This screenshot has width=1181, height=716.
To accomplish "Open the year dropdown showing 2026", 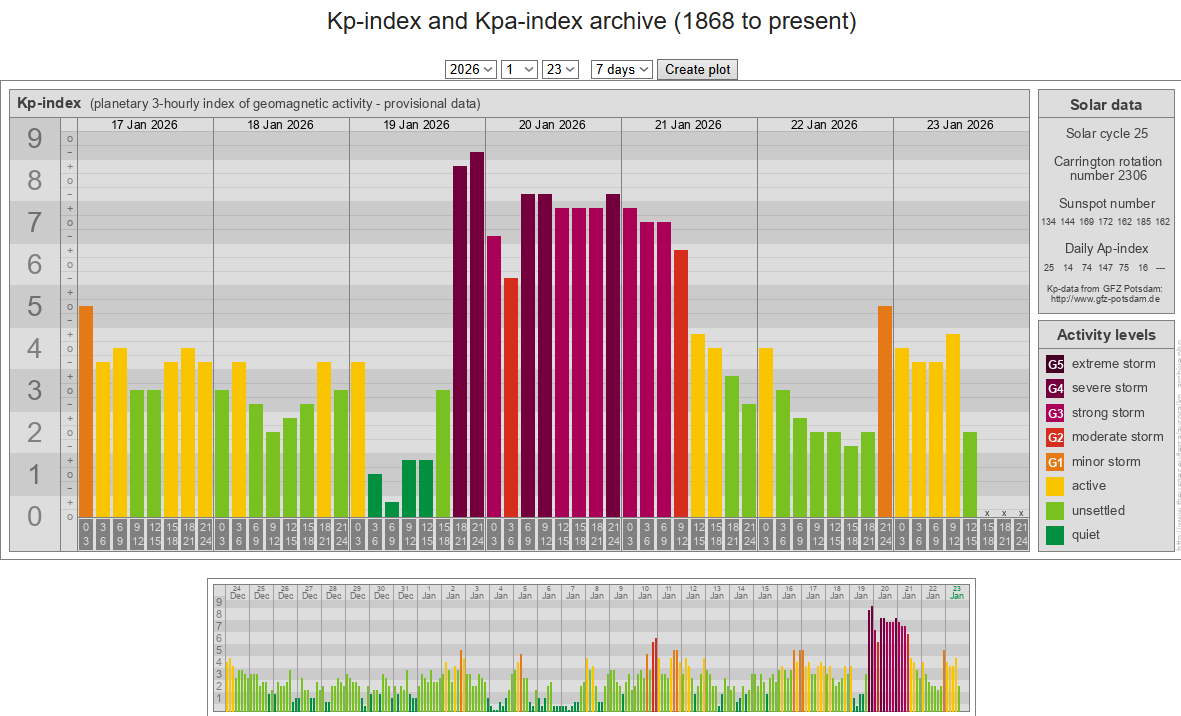I will [471, 69].
